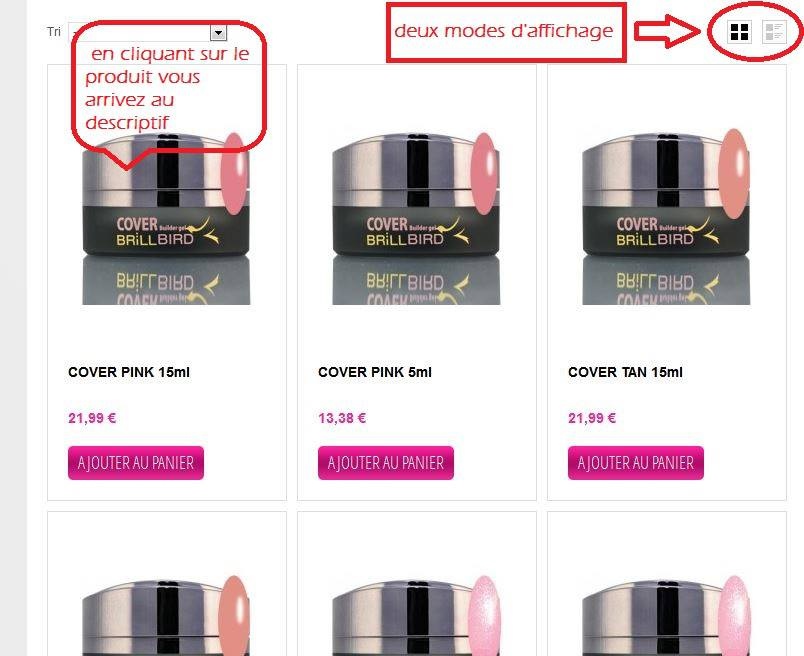The width and height of the screenshot is (804, 656).
Task: Select the tan color swatch on COVER TAN 15ml
Action: 734,173
